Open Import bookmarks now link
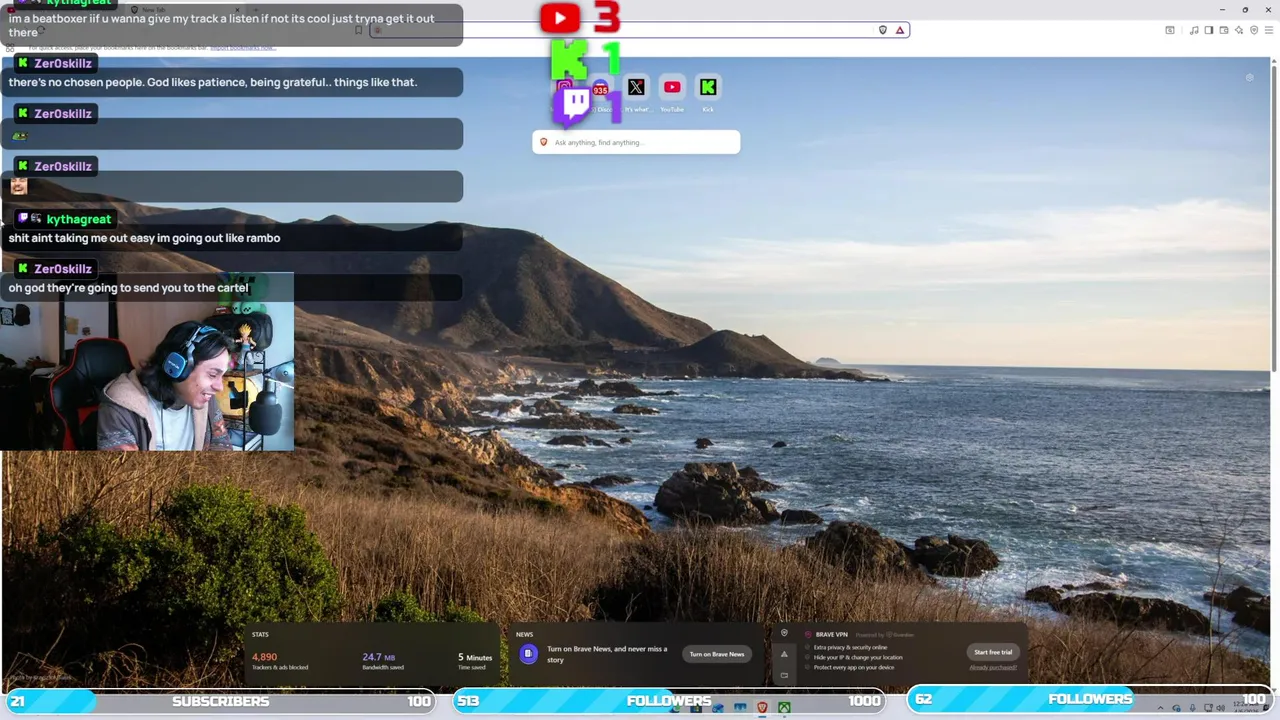1280x720 pixels. tap(243, 47)
